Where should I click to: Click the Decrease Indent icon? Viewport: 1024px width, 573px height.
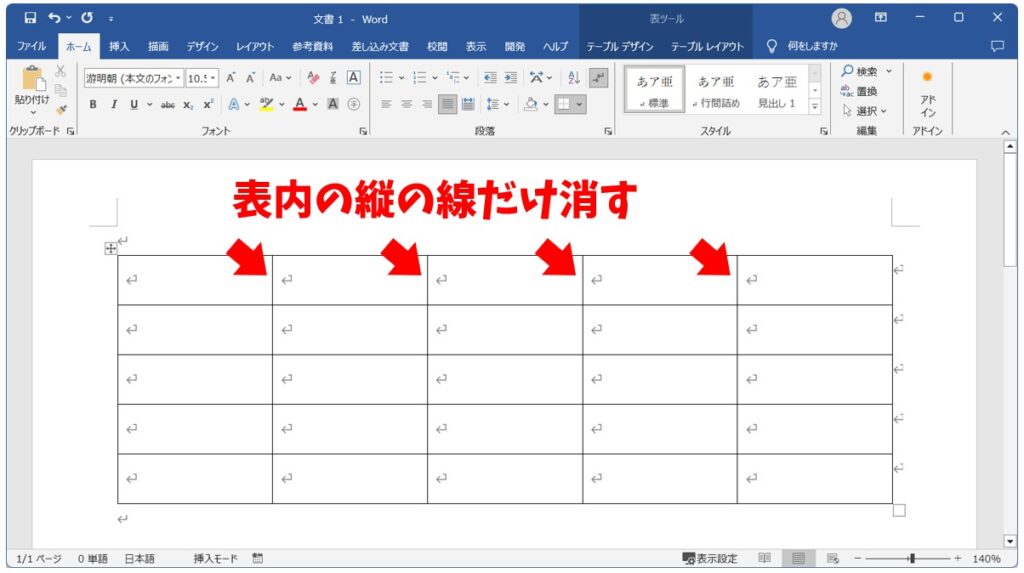click(490, 78)
